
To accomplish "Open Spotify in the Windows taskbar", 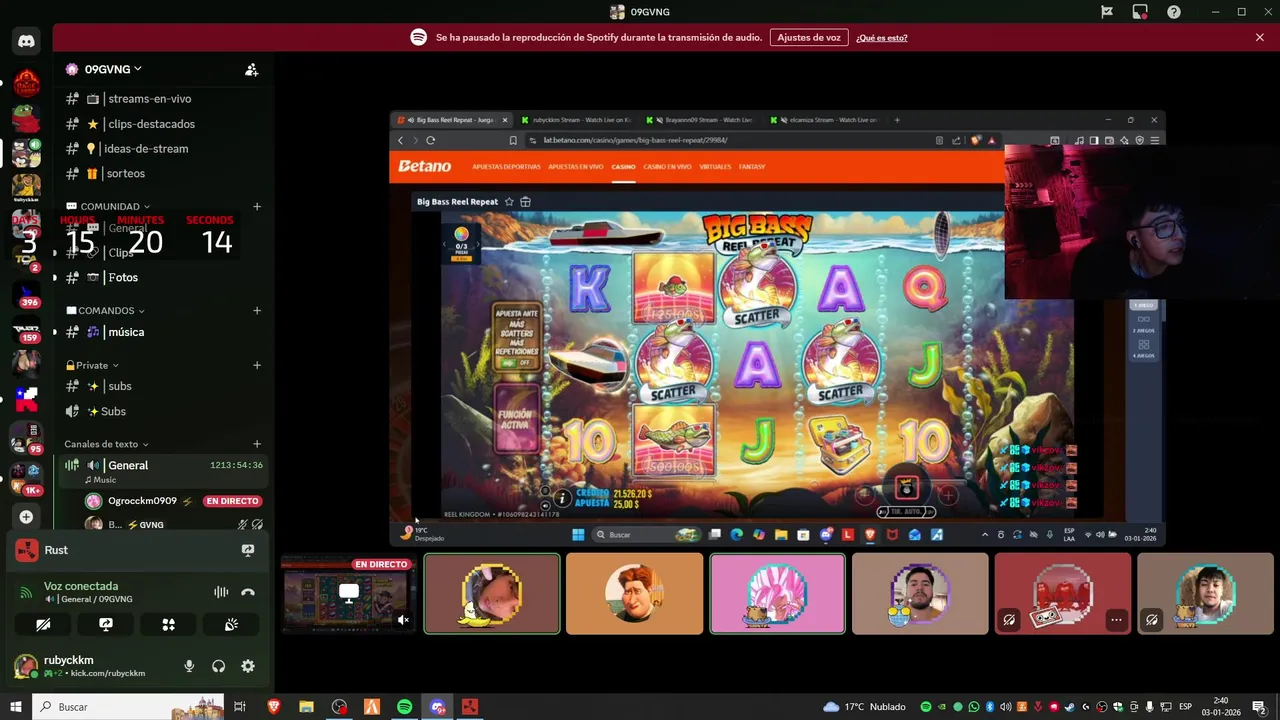I will [x=404, y=707].
